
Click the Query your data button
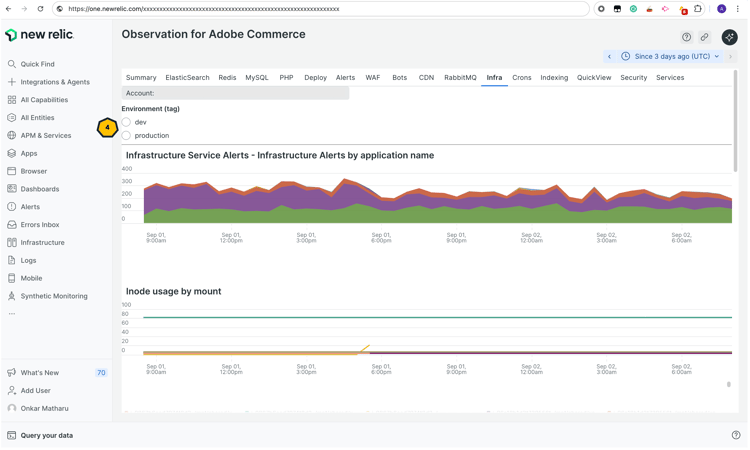point(46,435)
